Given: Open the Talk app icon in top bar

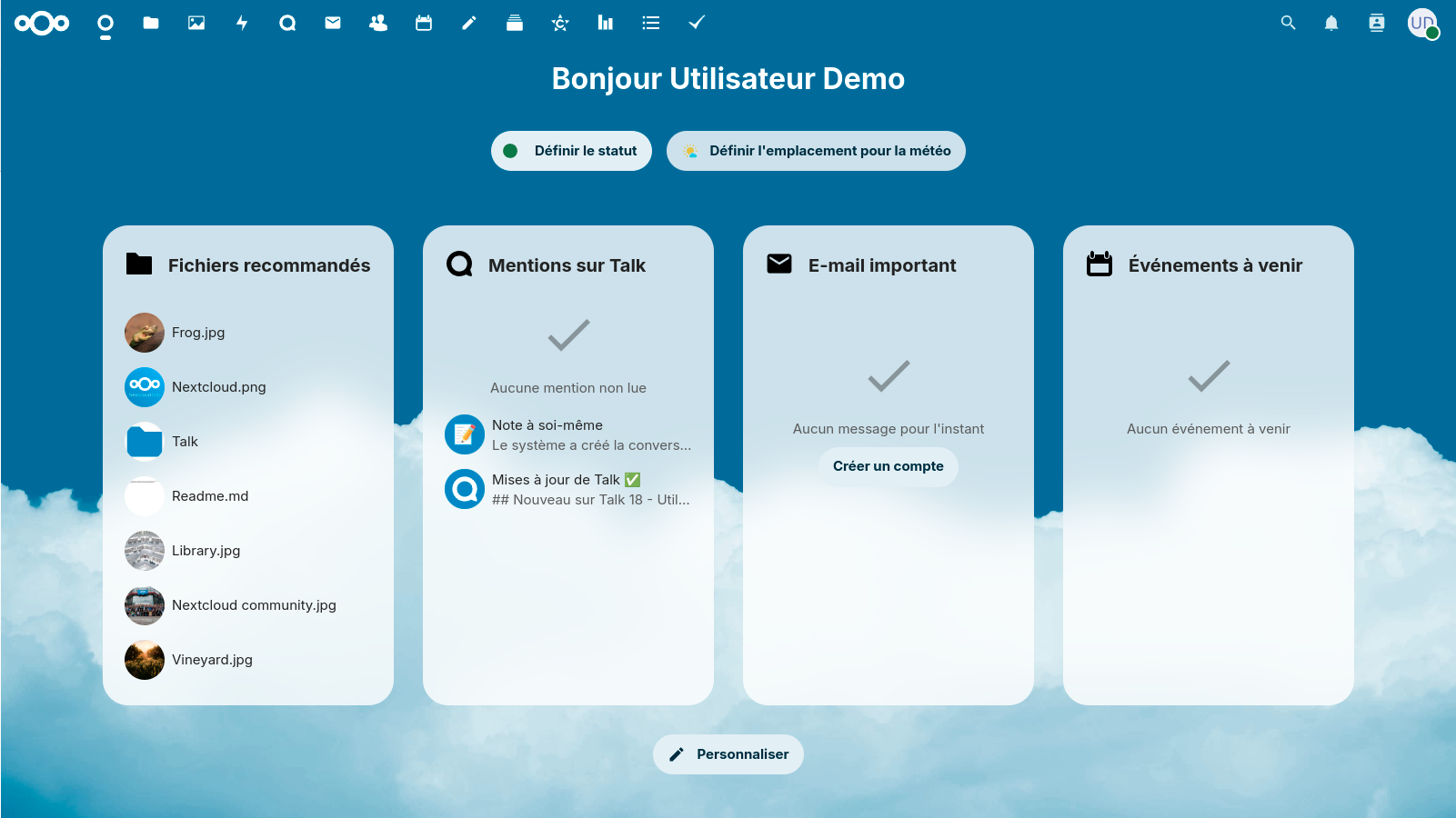Looking at the screenshot, I should click(287, 24).
